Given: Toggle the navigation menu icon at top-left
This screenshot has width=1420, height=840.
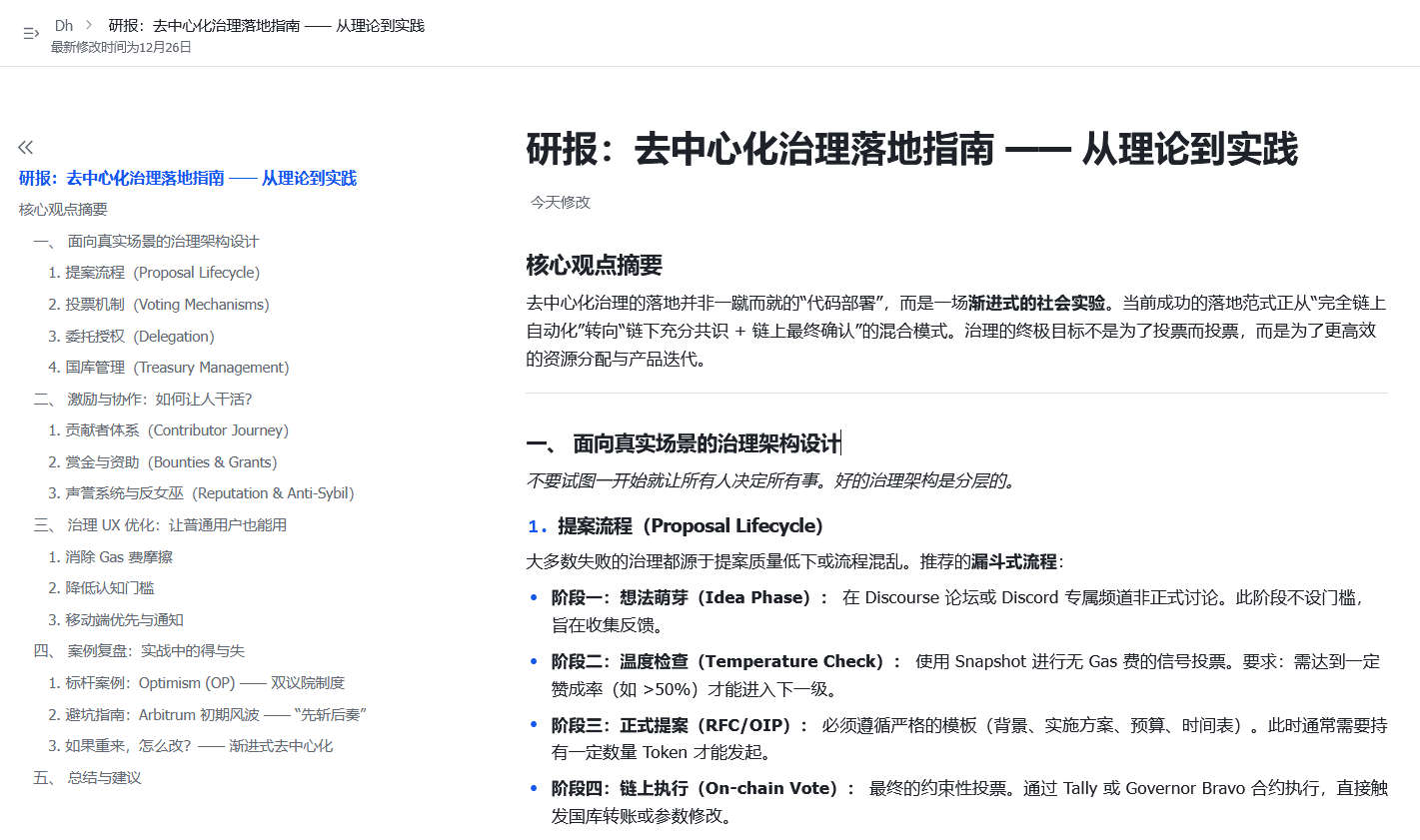Looking at the screenshot, I should (31, 33).
